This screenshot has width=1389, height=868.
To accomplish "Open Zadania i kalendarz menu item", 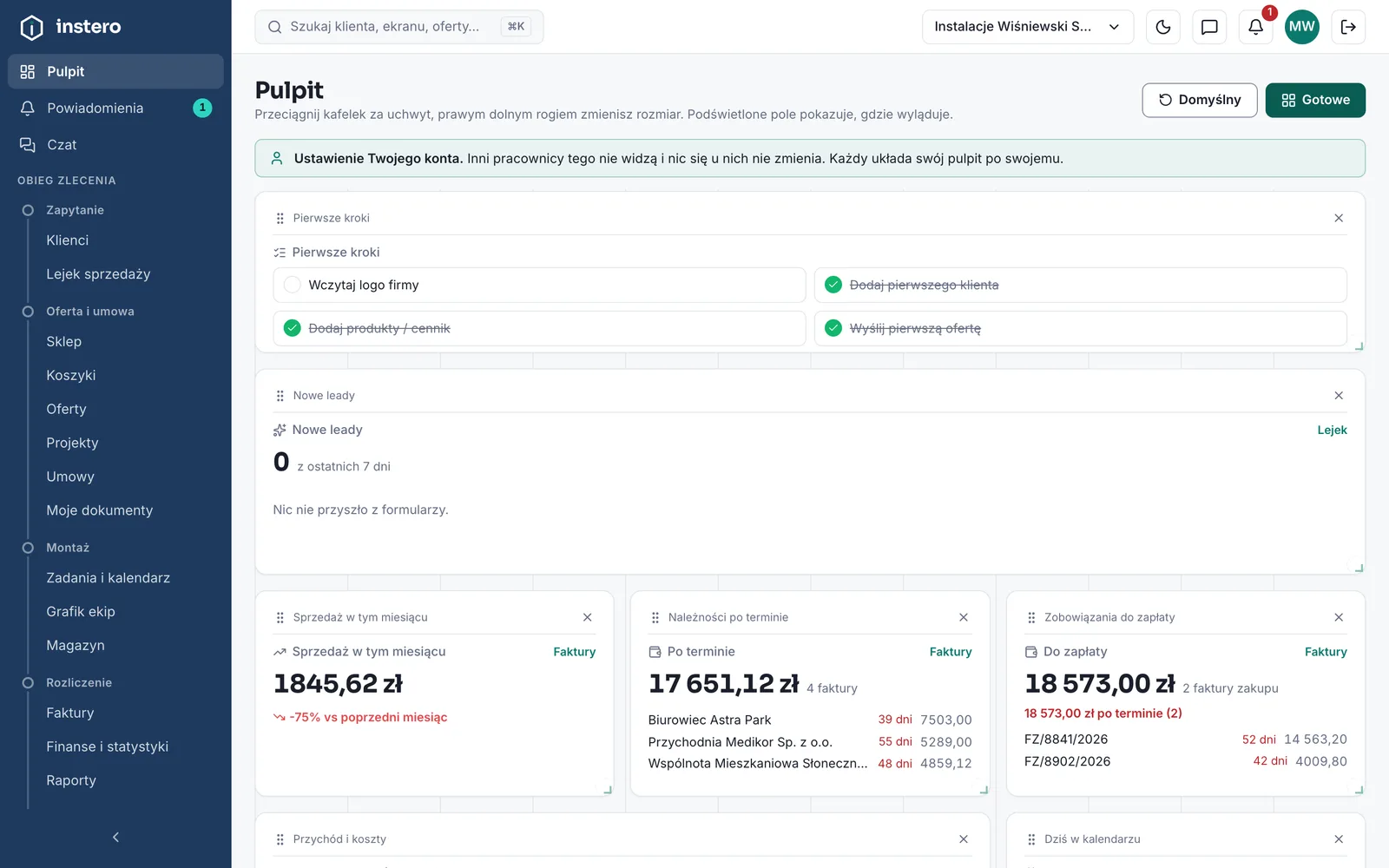I will tap(108, 578).
